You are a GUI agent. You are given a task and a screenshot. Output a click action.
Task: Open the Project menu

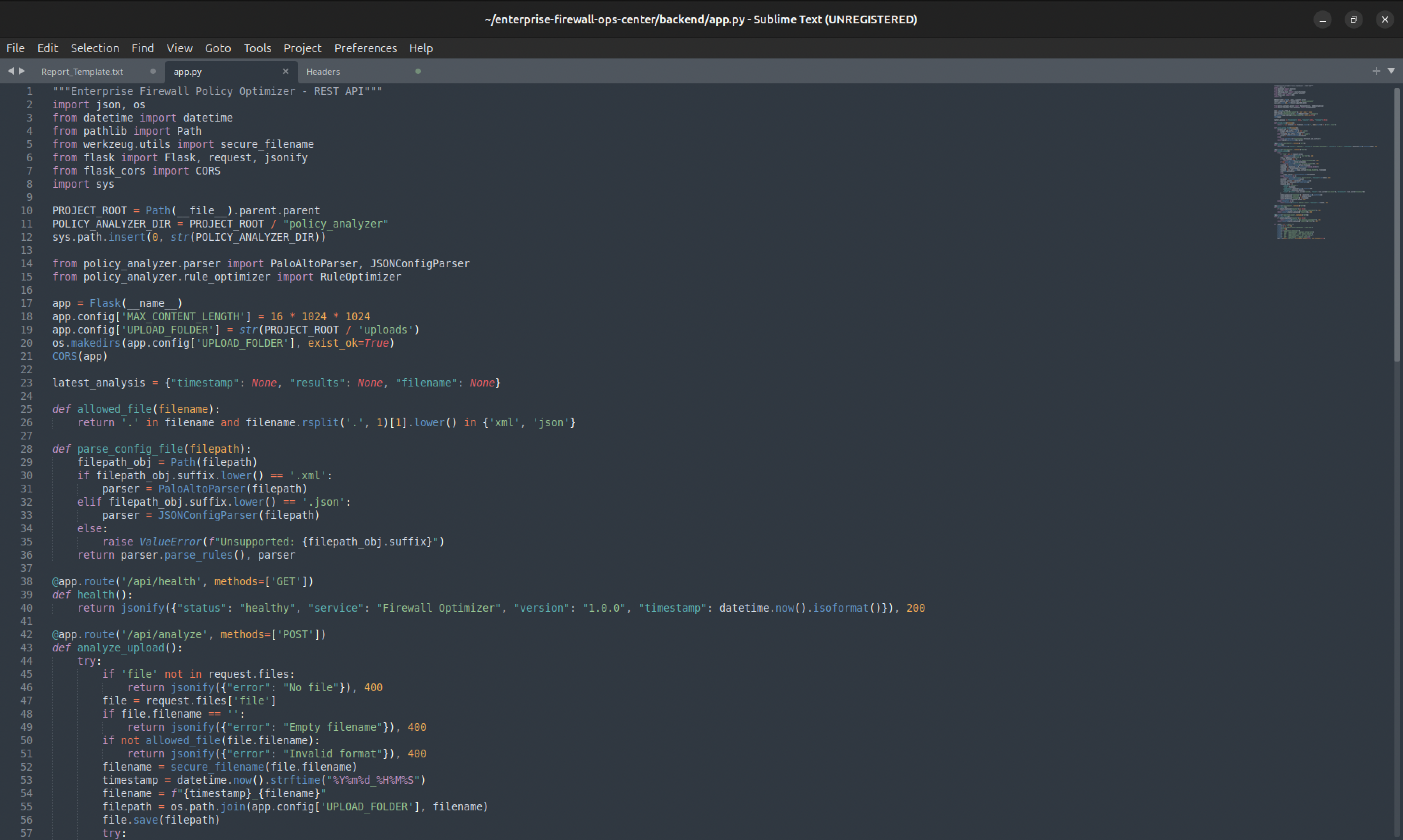302,48
